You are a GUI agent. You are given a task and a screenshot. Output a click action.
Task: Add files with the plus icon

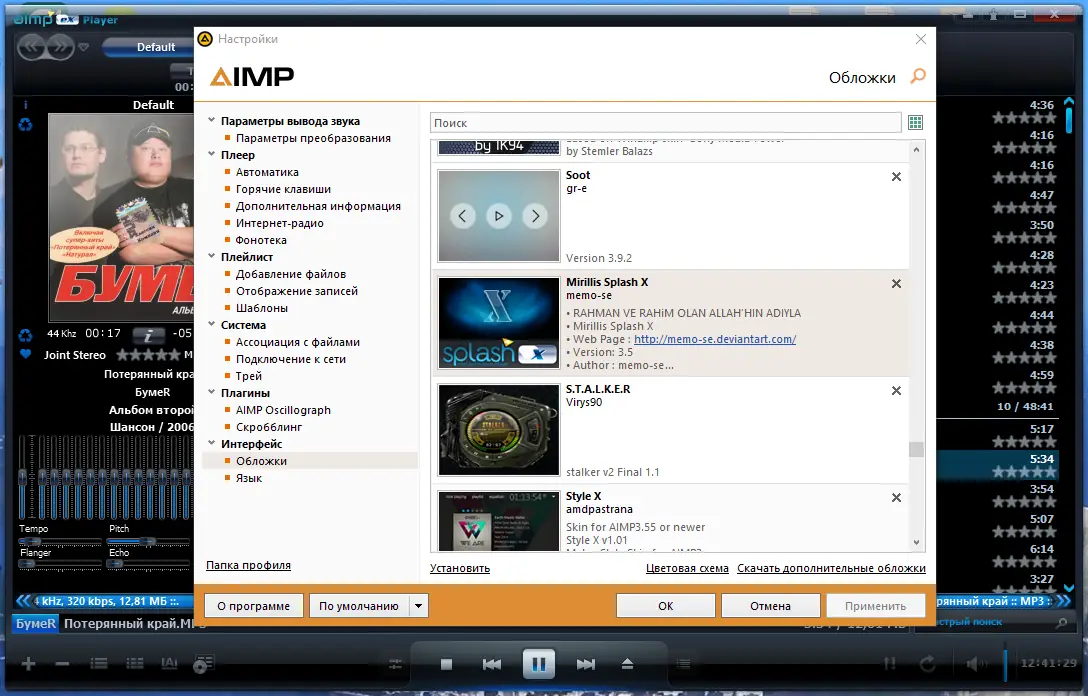coord(28,664)
